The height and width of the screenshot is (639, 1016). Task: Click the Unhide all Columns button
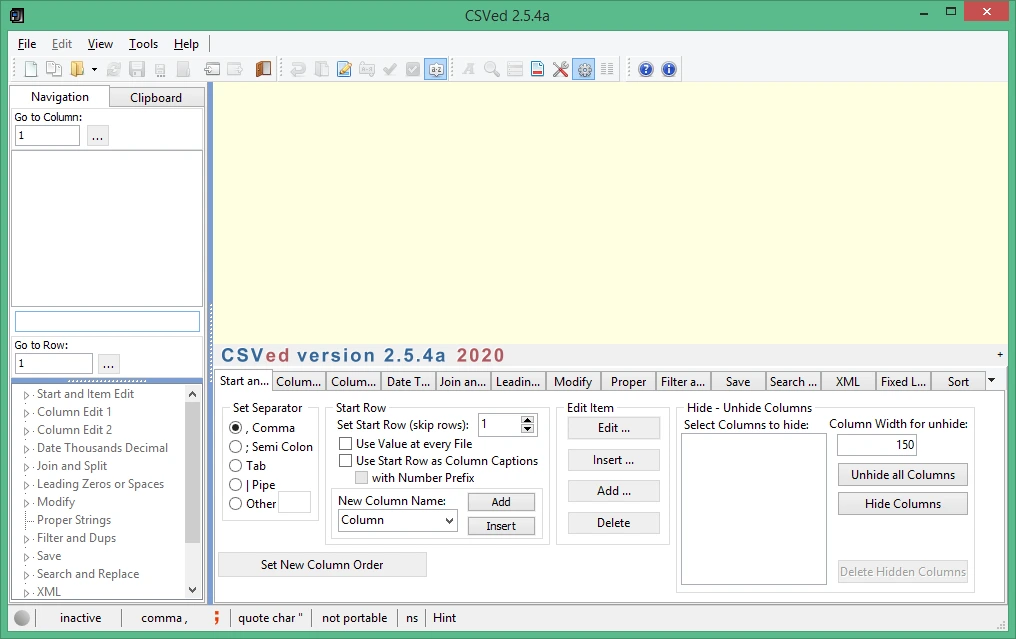tap(903, 475)
